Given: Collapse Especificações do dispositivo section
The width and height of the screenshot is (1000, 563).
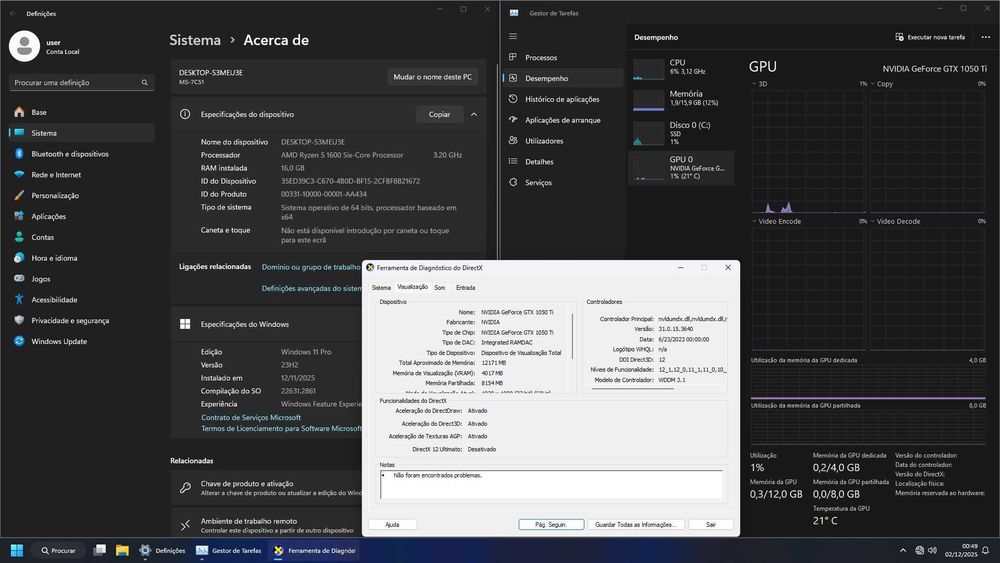Looking at the screenshot, I should (474, 114).
